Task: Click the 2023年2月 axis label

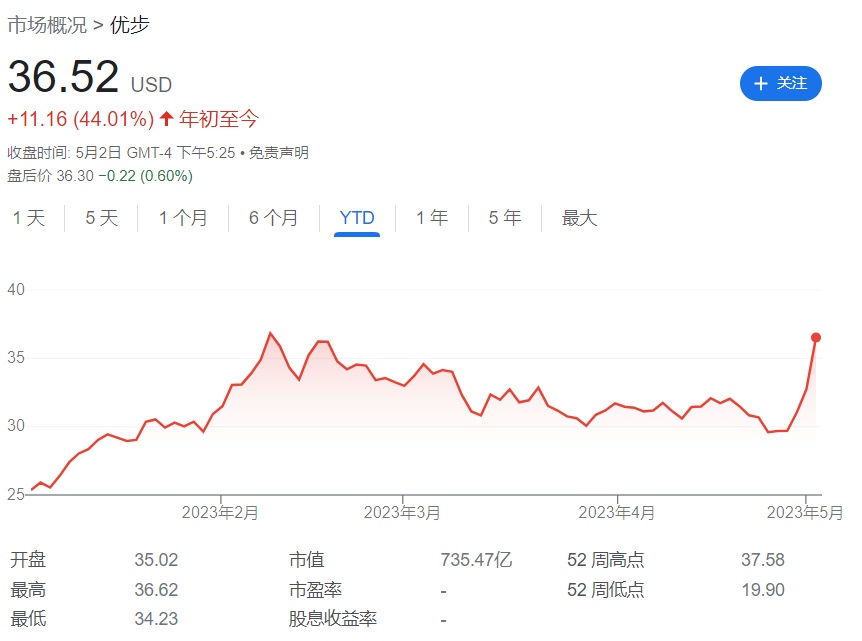Action: [x=220, y=513]
